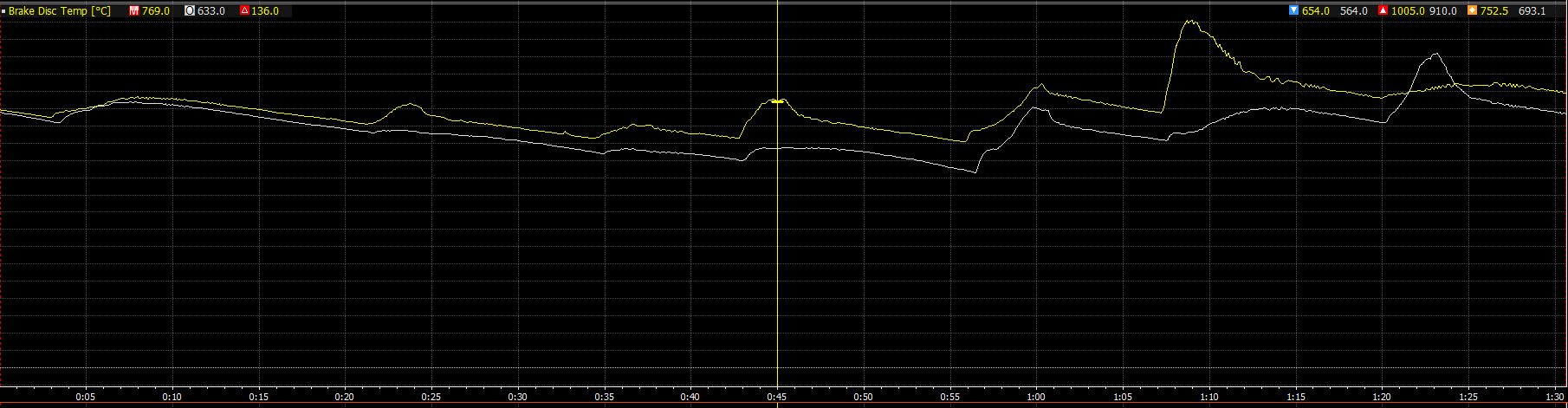The image size is (1568, 408).
Task: Click the 0:05 mark on the time axis
Action: tap(86, 398)
